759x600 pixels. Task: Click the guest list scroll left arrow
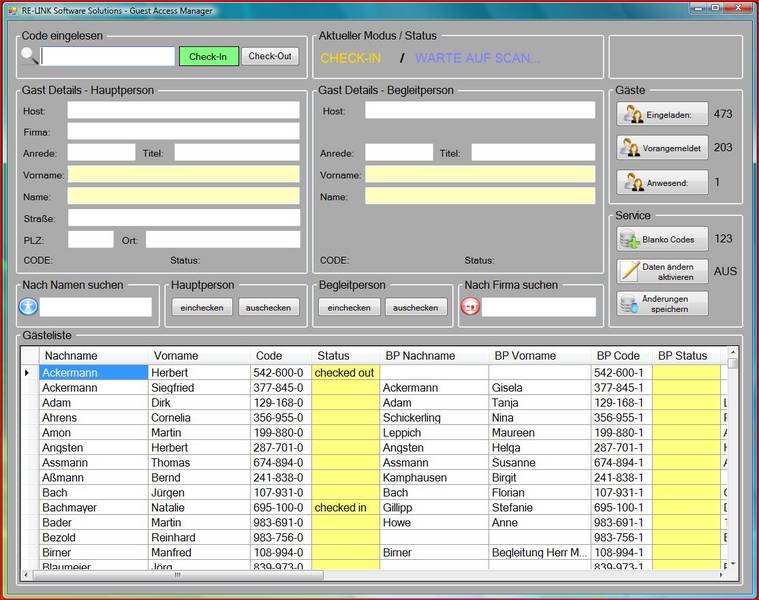tap(26, 575)
